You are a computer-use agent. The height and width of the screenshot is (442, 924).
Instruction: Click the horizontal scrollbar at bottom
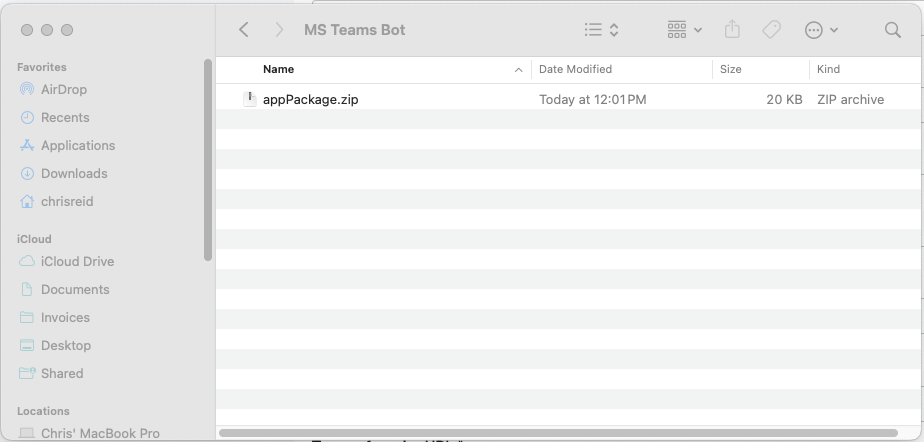tap(558, 433)
